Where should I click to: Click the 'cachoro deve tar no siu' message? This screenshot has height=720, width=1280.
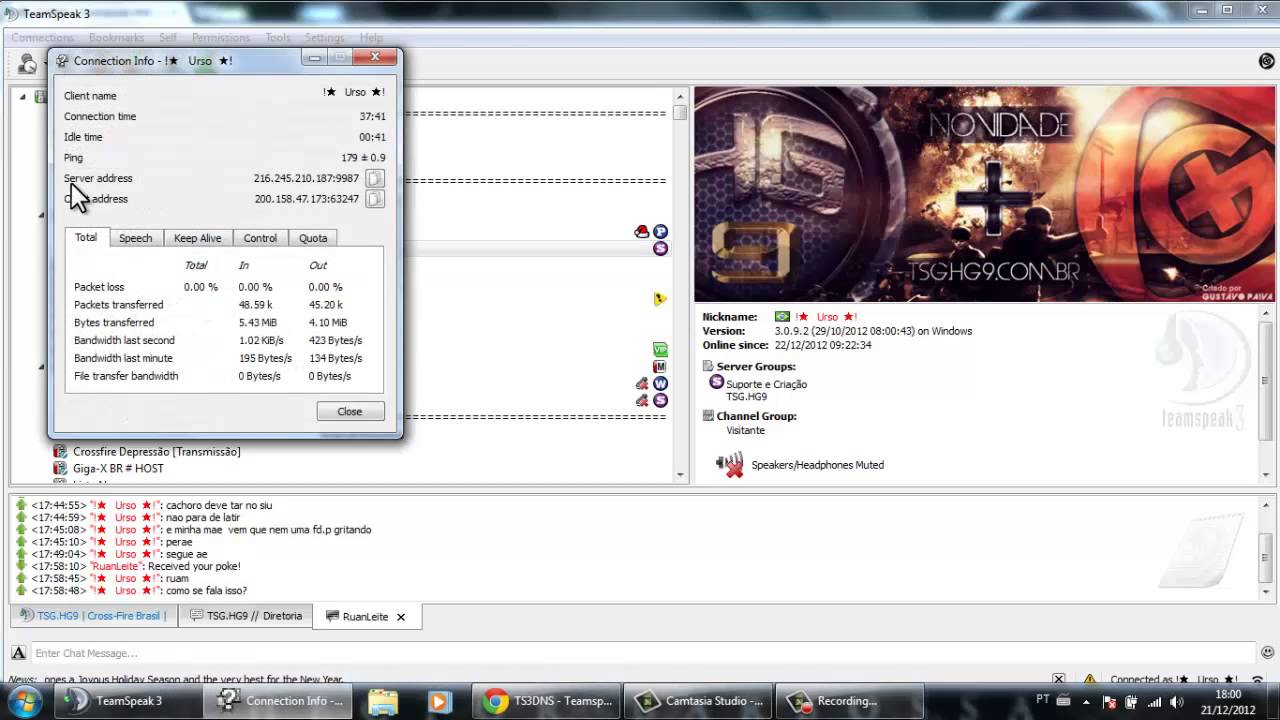pos(219,506)
